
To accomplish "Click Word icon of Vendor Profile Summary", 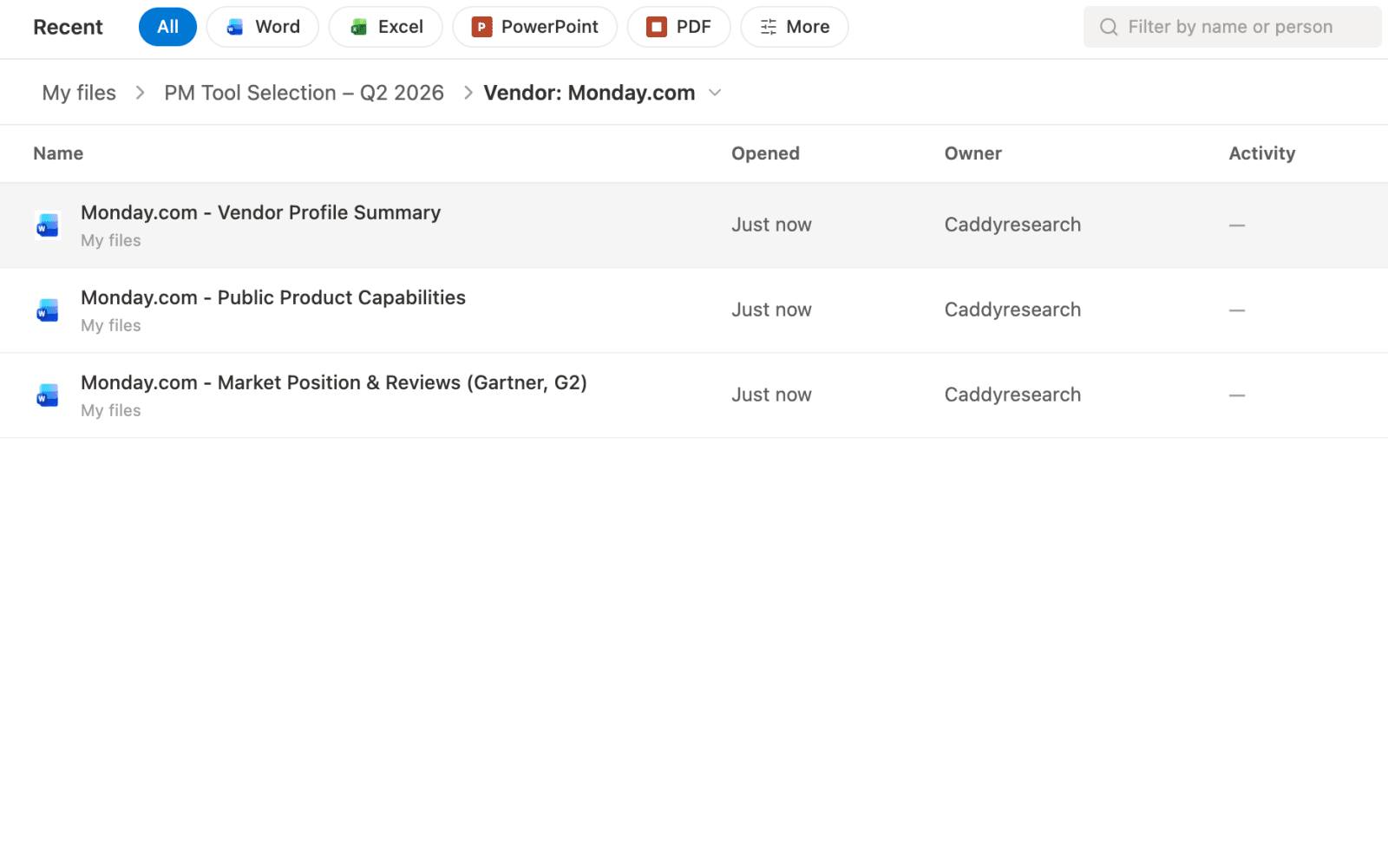I will tap(48, 225).
